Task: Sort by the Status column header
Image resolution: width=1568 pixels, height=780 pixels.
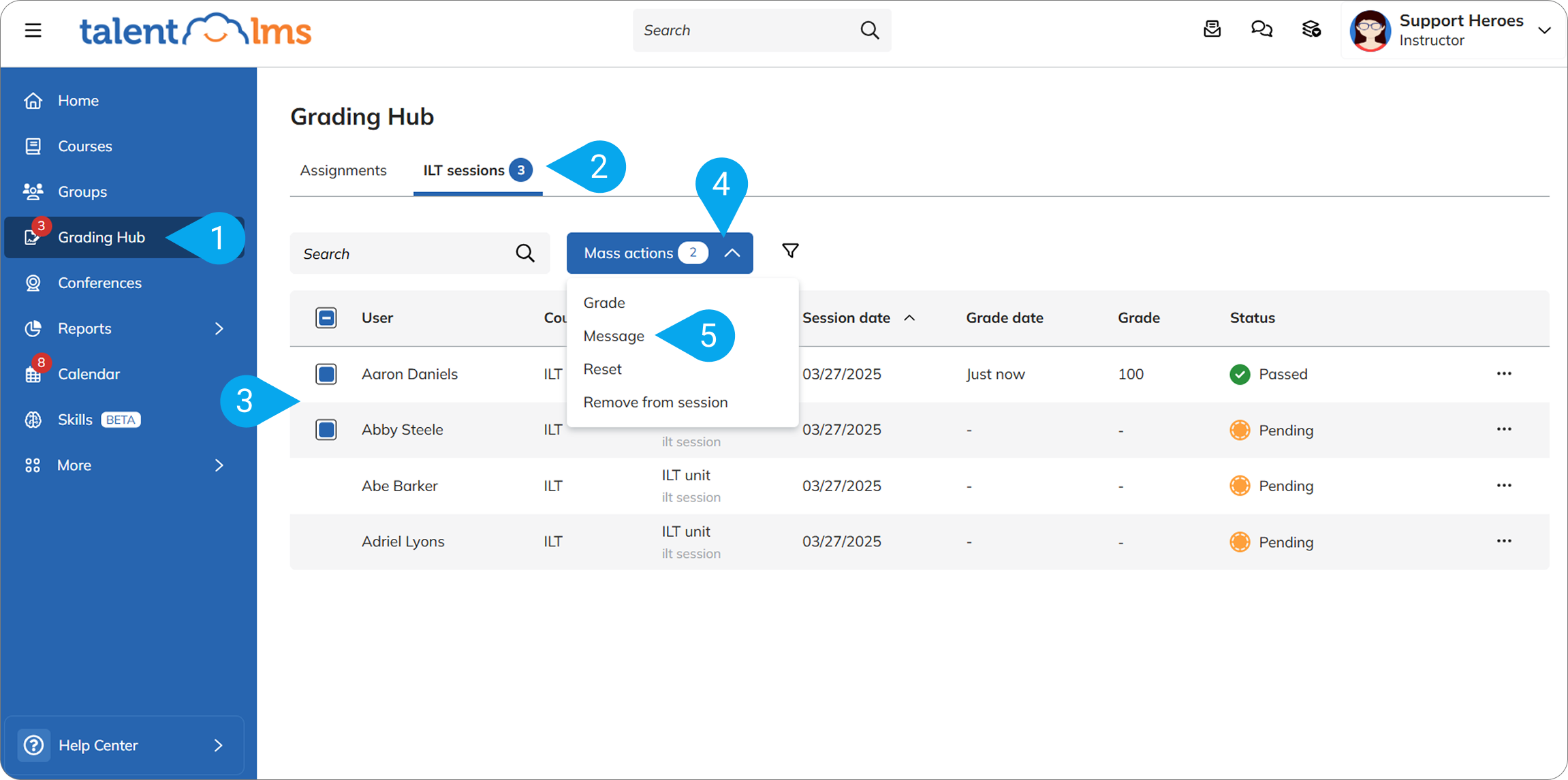Action: point(1252,317)
